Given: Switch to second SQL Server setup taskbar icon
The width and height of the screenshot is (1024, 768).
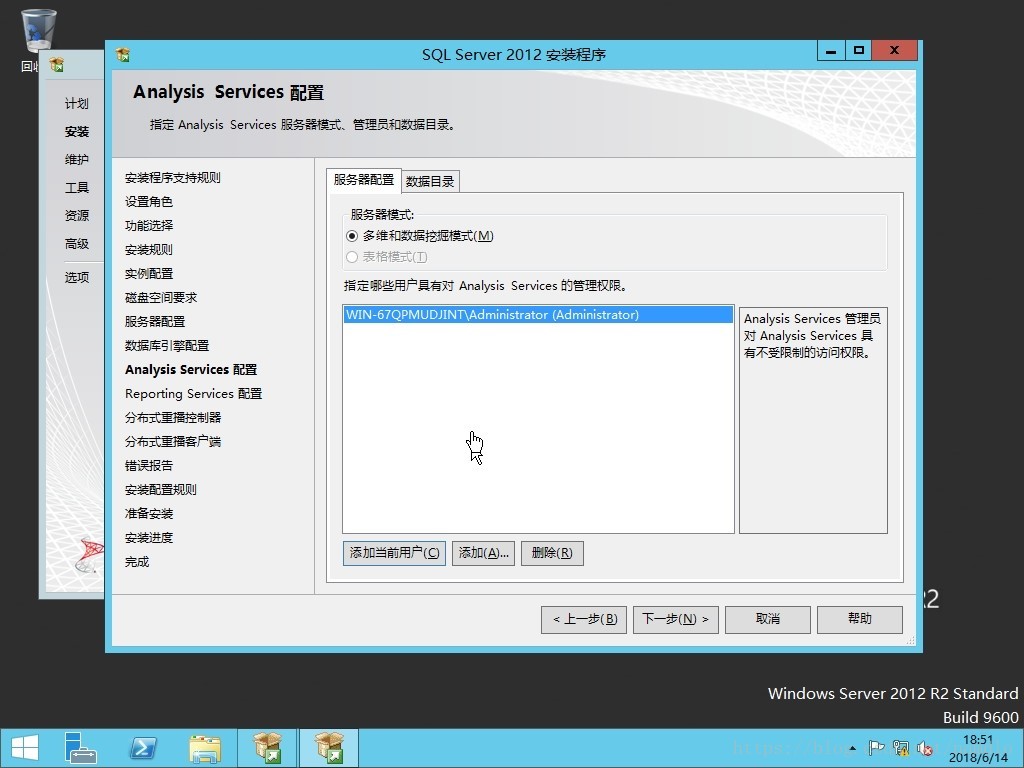Looking at the screenshot, I should (x=329, y=748).
